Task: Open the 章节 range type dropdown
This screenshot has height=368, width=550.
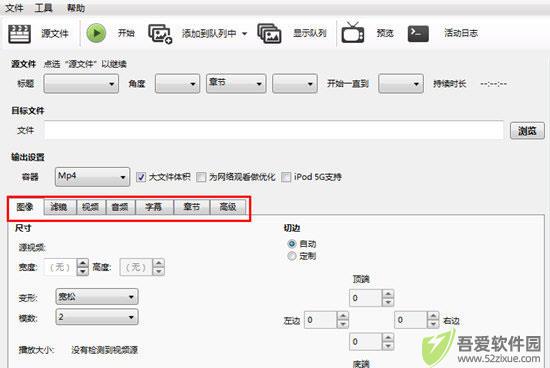Action: [236, 83]
